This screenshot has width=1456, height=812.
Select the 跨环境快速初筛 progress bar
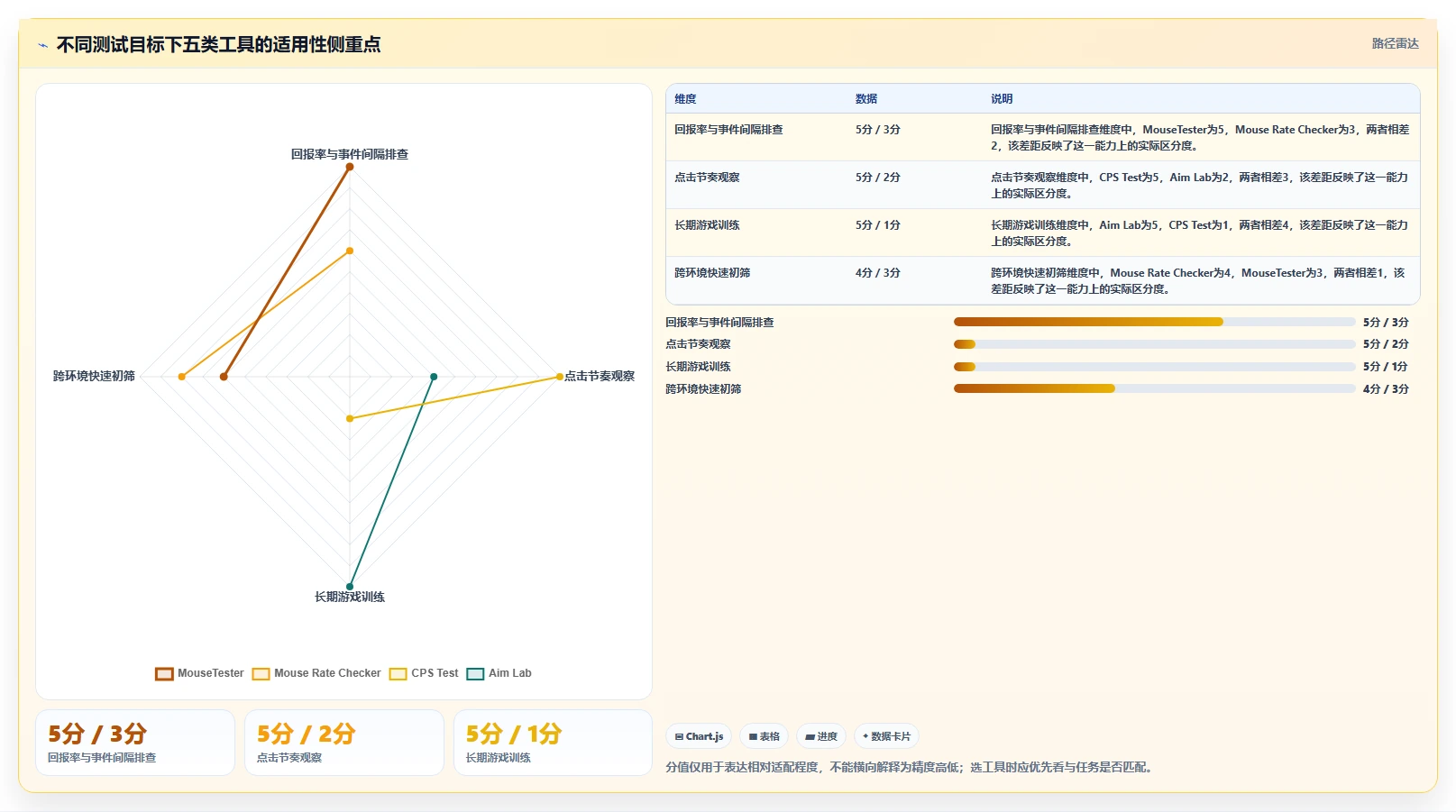coord(1154,389)
